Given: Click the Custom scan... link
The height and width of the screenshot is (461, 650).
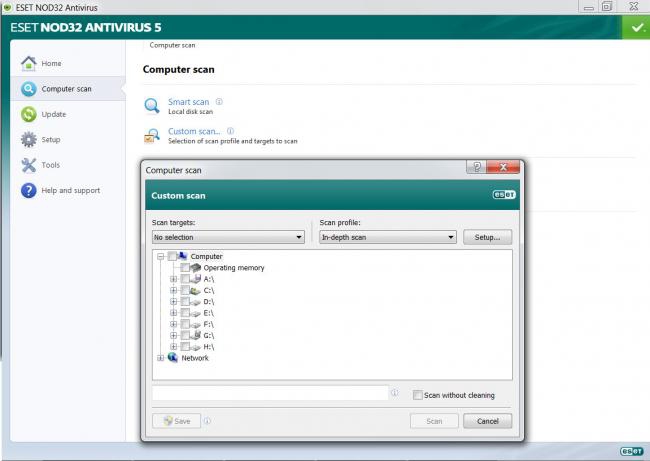Looking at the screenshot, I should (194, 131).
